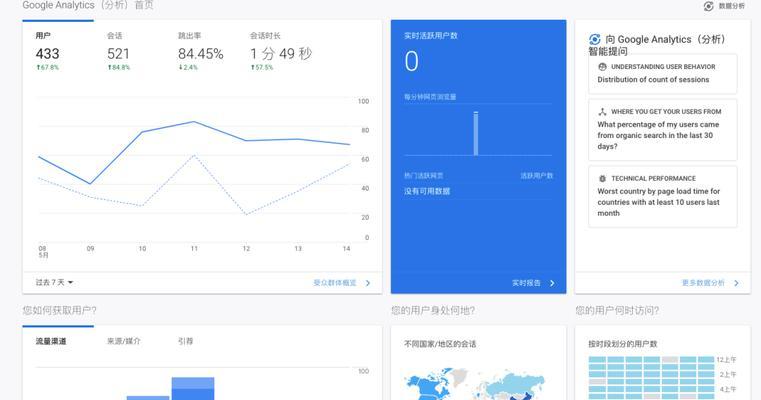Click the 57.5% session duration change
This screenshot has height=400, width=761.
coord(262,67)
